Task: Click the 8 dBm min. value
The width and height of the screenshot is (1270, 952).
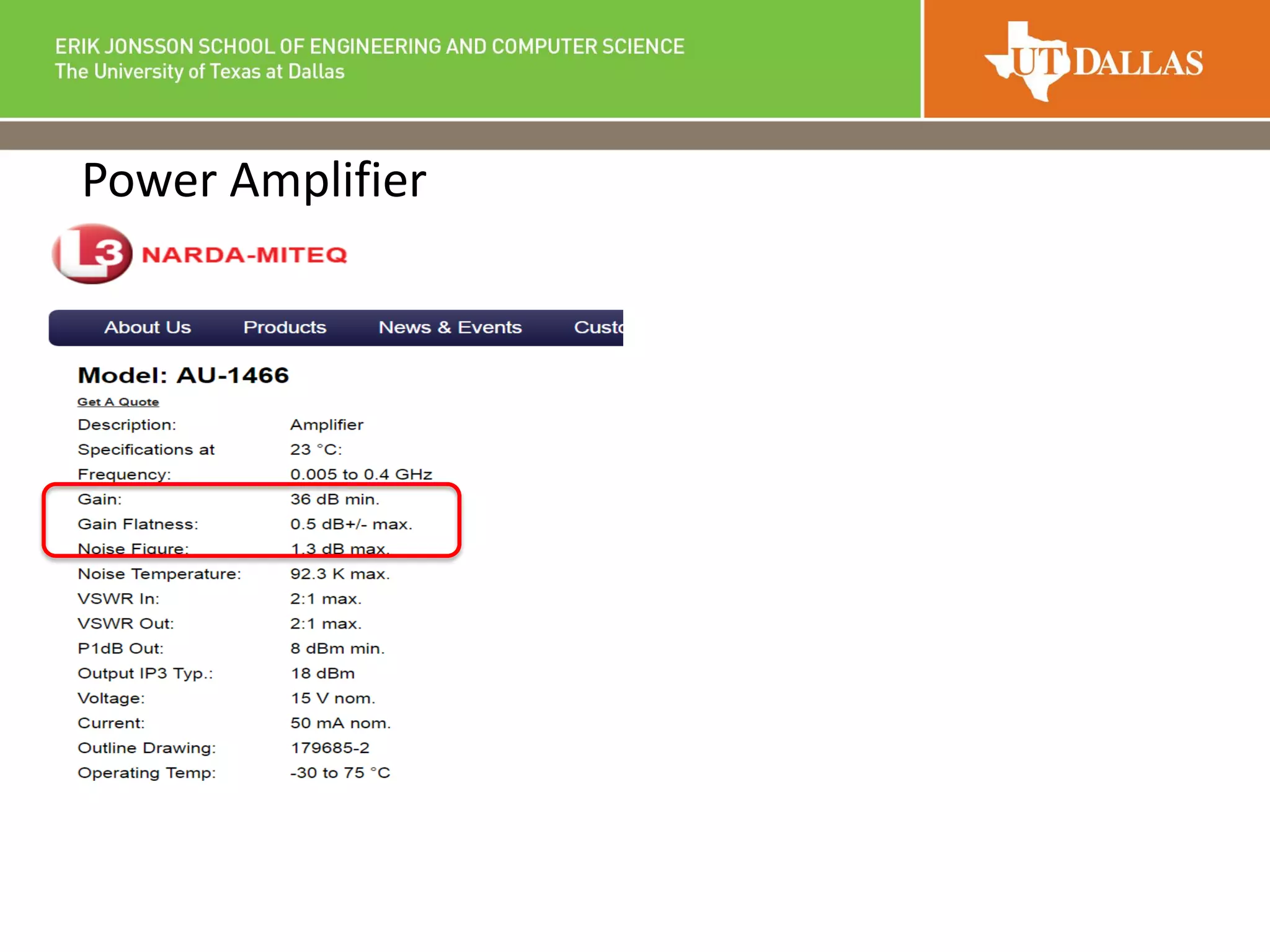Action: (x=338, y=649)
